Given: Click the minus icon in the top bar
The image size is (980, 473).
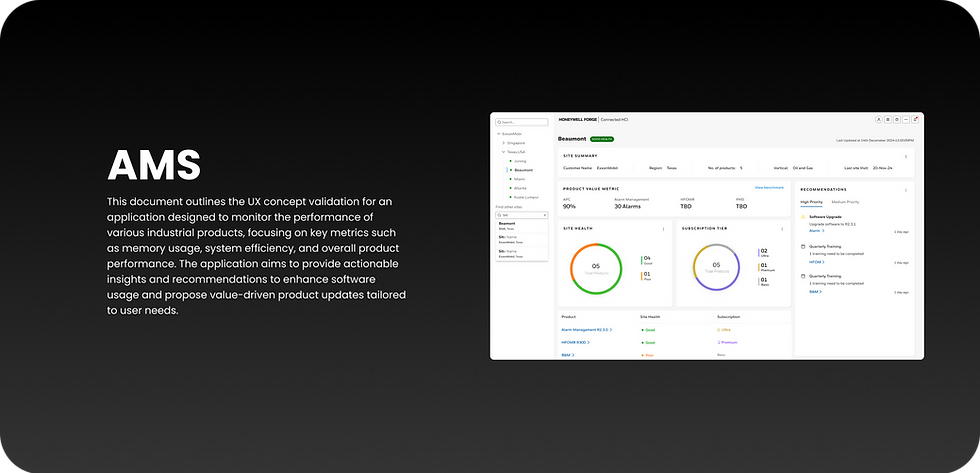Looking at the screenshot, I should (x=906, y=119).
